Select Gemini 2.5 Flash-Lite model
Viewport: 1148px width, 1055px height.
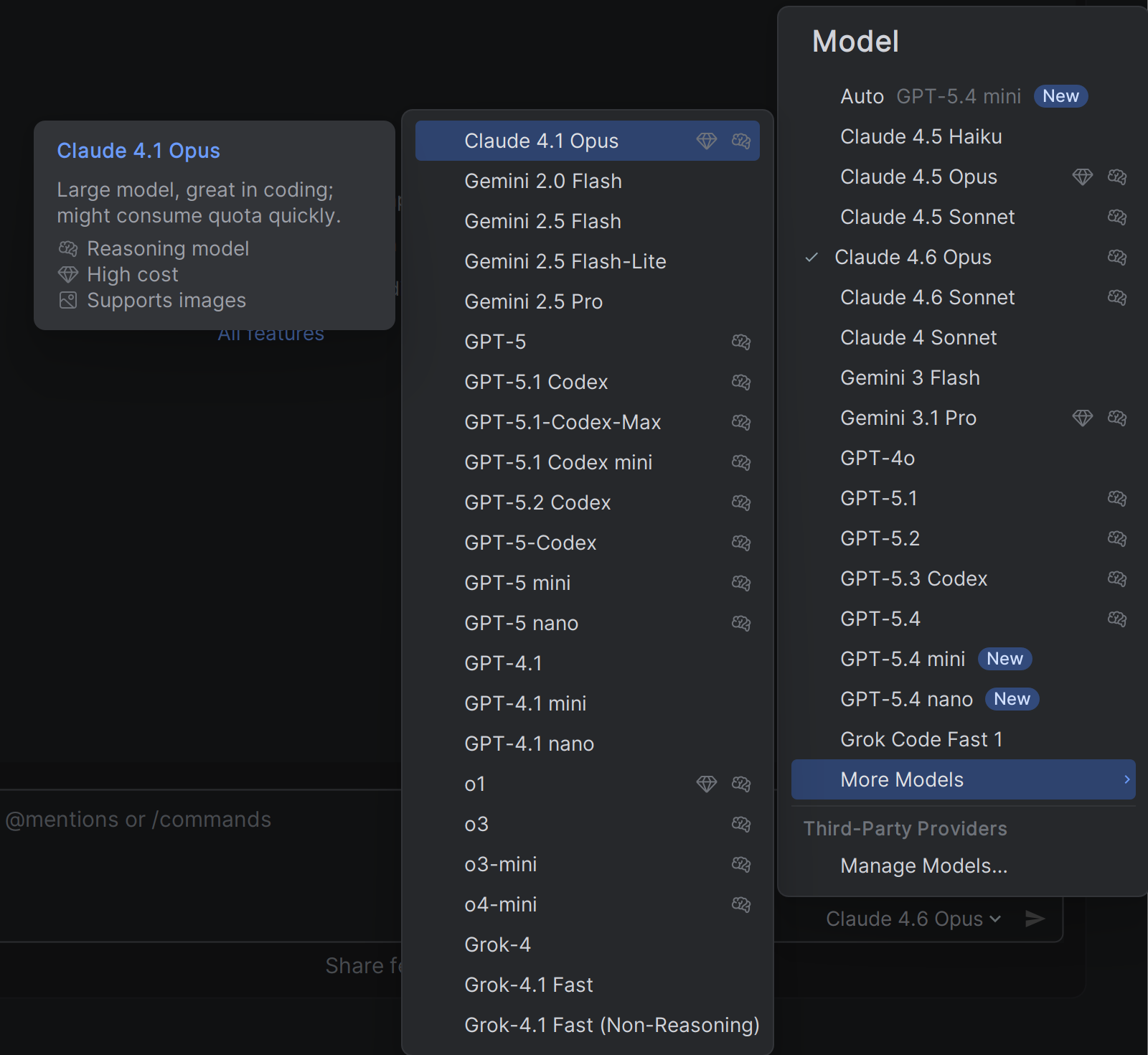588,261
